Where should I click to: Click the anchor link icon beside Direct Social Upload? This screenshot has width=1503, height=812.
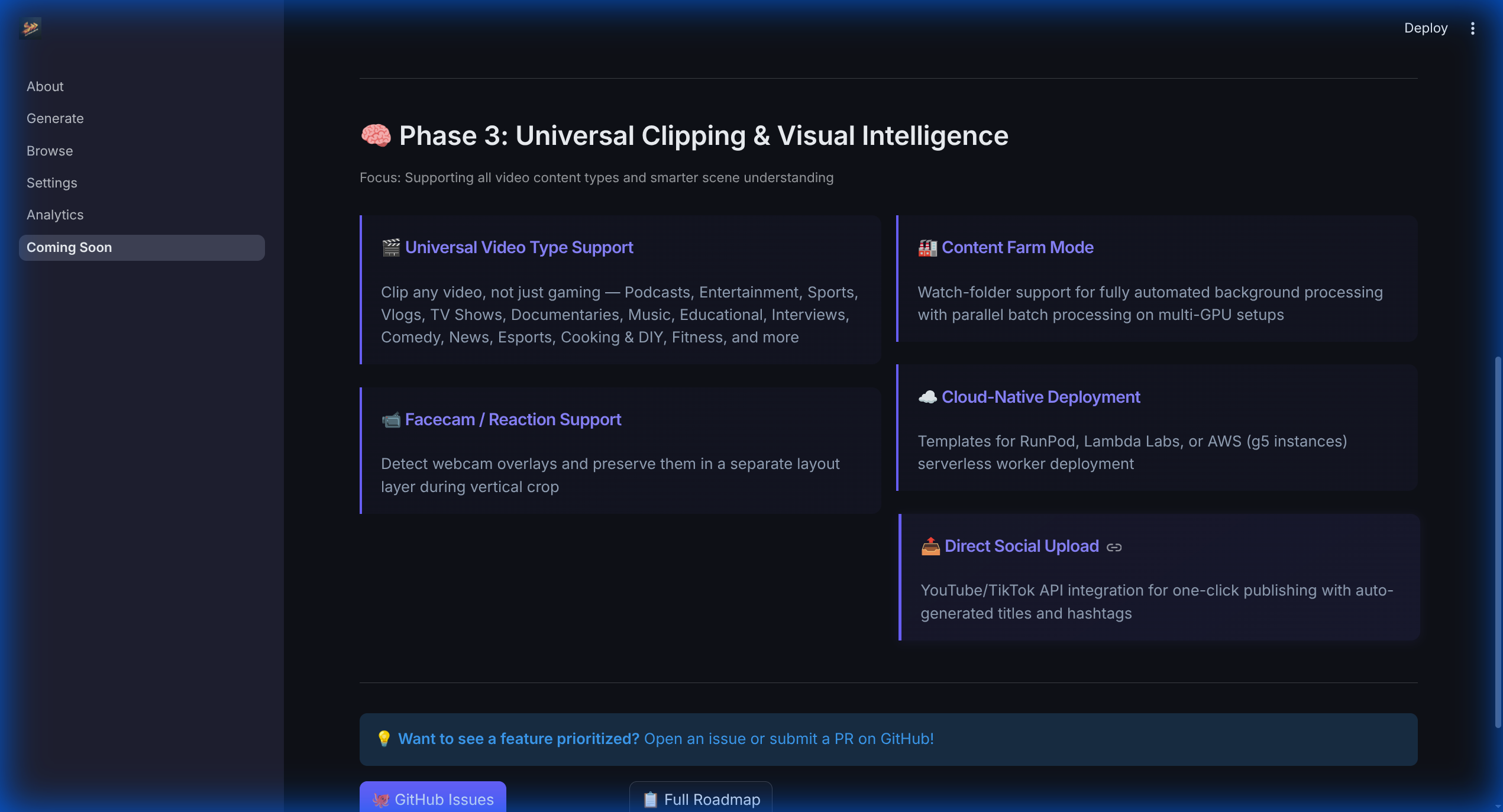(x=1114, y=548)
